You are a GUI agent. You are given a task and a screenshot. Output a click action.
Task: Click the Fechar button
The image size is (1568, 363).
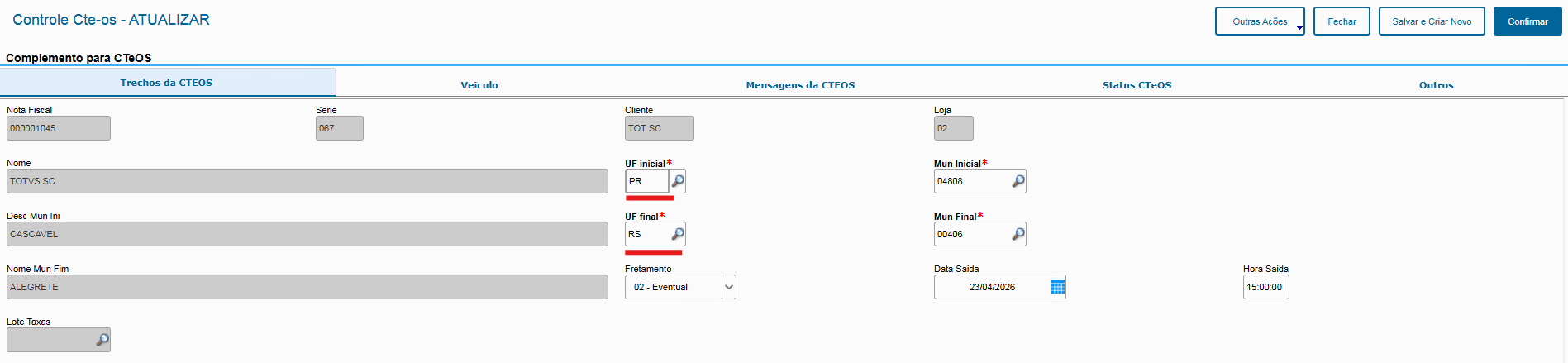click(1342, 21)
